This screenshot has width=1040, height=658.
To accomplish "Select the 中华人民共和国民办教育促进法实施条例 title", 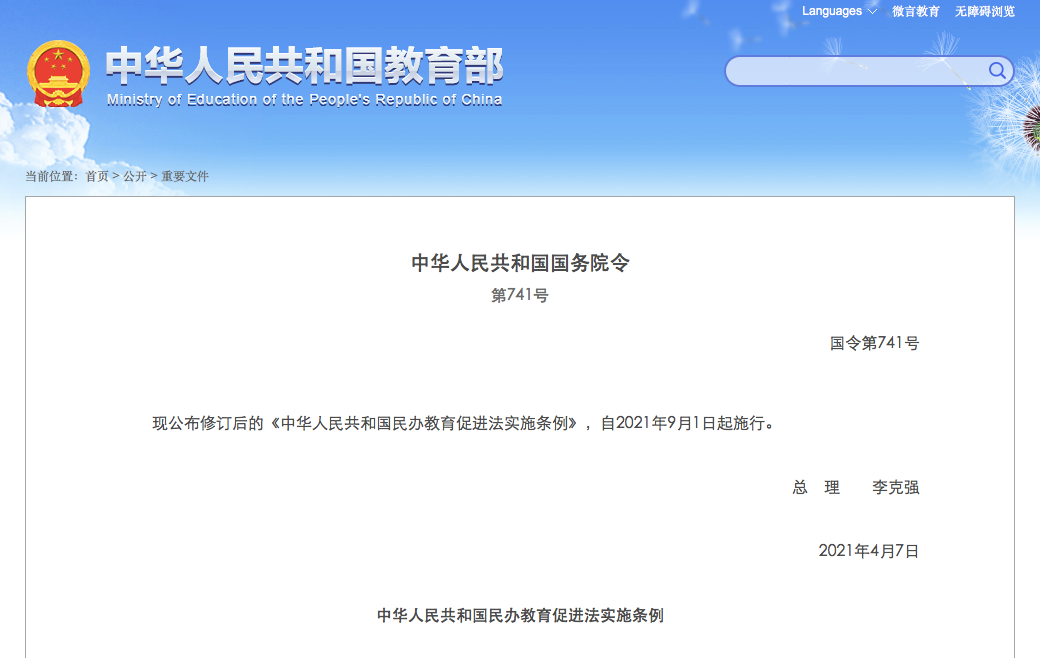I will 519,617.
